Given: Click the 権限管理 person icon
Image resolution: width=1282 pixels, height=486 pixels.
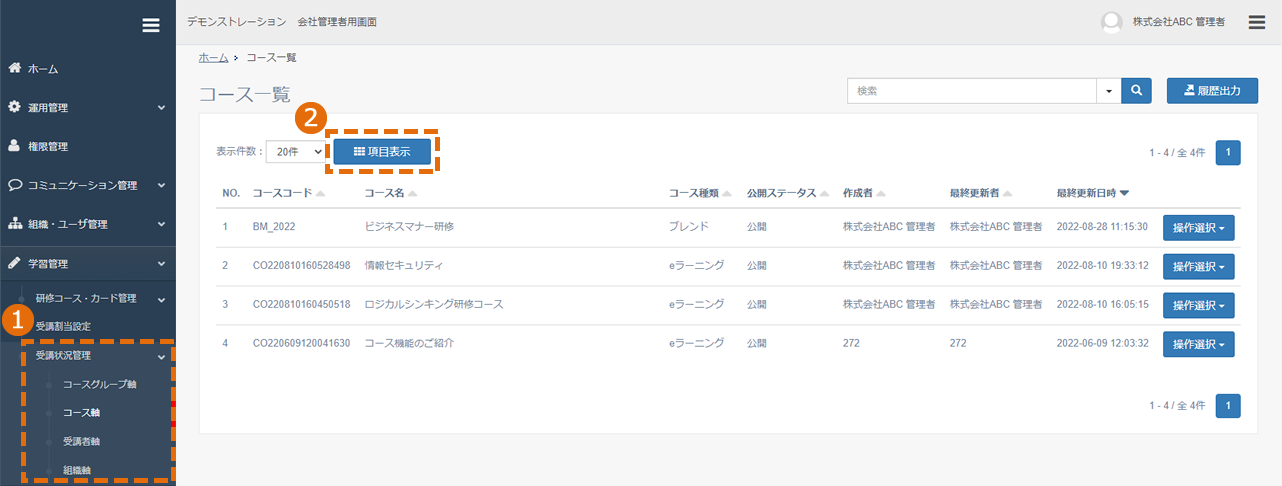Looking at the screenshot, I should click(15, 145).
